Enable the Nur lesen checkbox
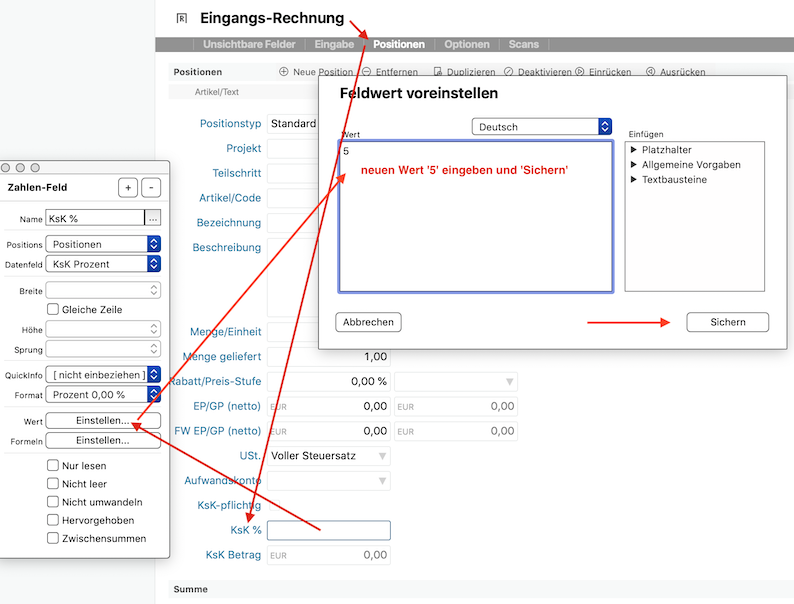Screen dimensions: 794x604 [53, 466]
